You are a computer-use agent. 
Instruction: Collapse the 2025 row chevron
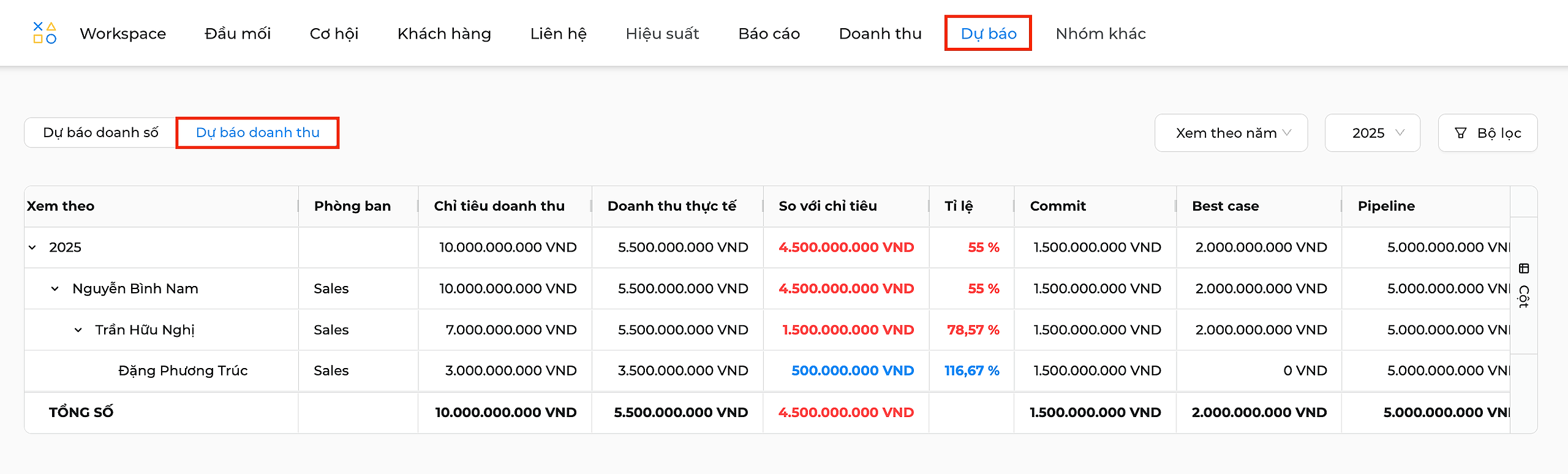click(x=32, y=247)
